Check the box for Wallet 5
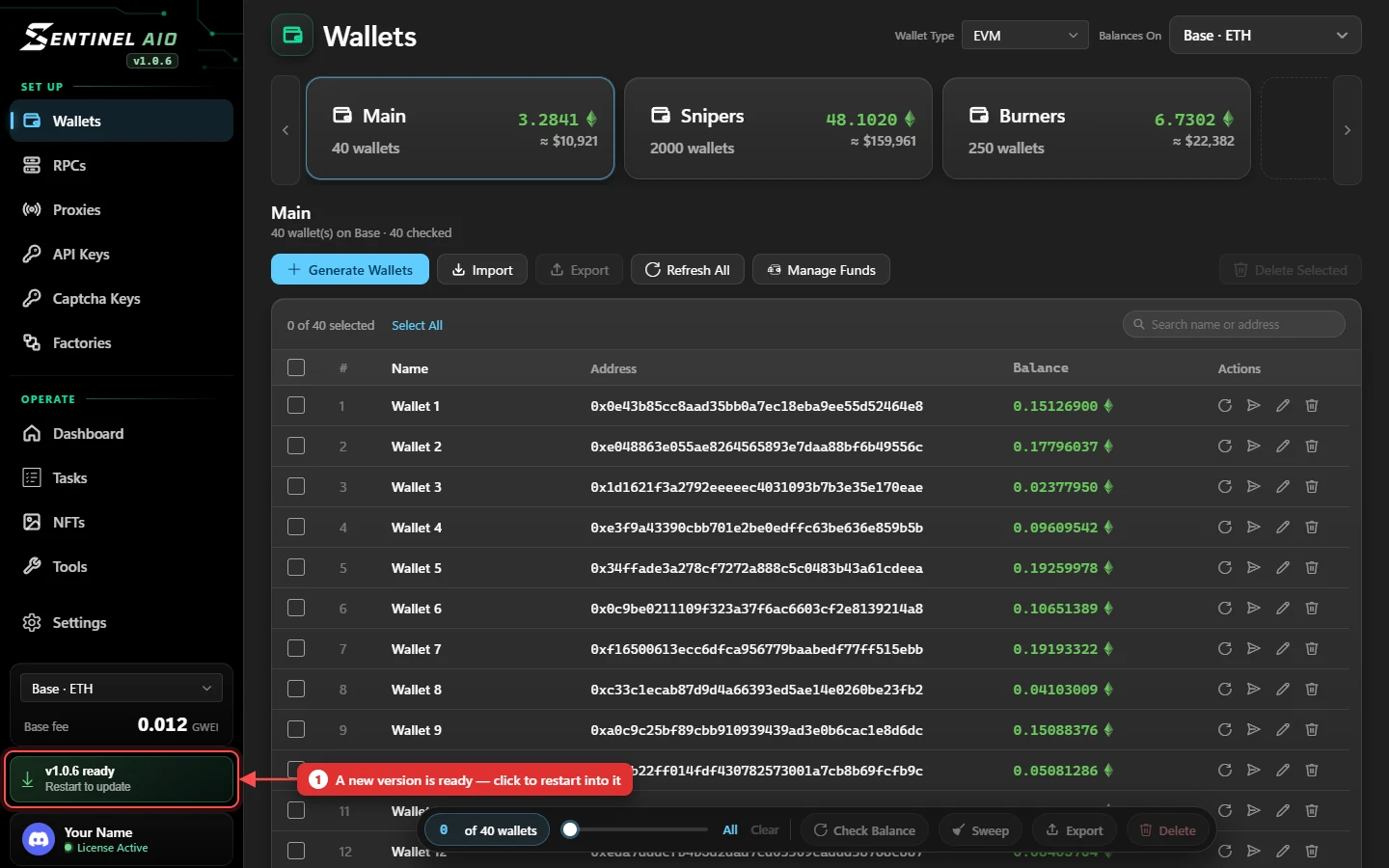Image resolution: width=1389 pixels, height=868 pixels. pyautogui.click(x=296, y=568)
